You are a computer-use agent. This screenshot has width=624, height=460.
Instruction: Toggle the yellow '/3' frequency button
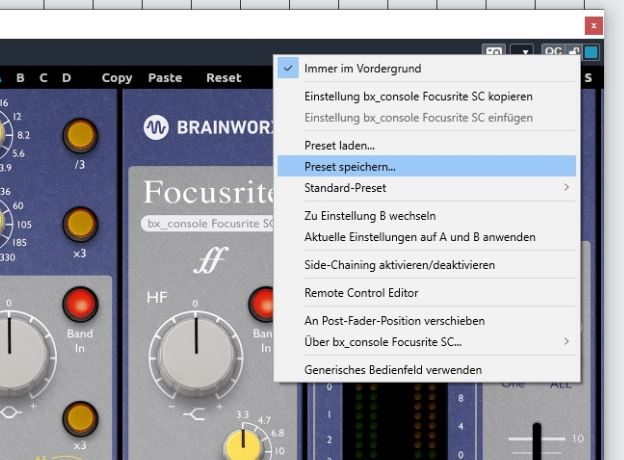[80, 136]
